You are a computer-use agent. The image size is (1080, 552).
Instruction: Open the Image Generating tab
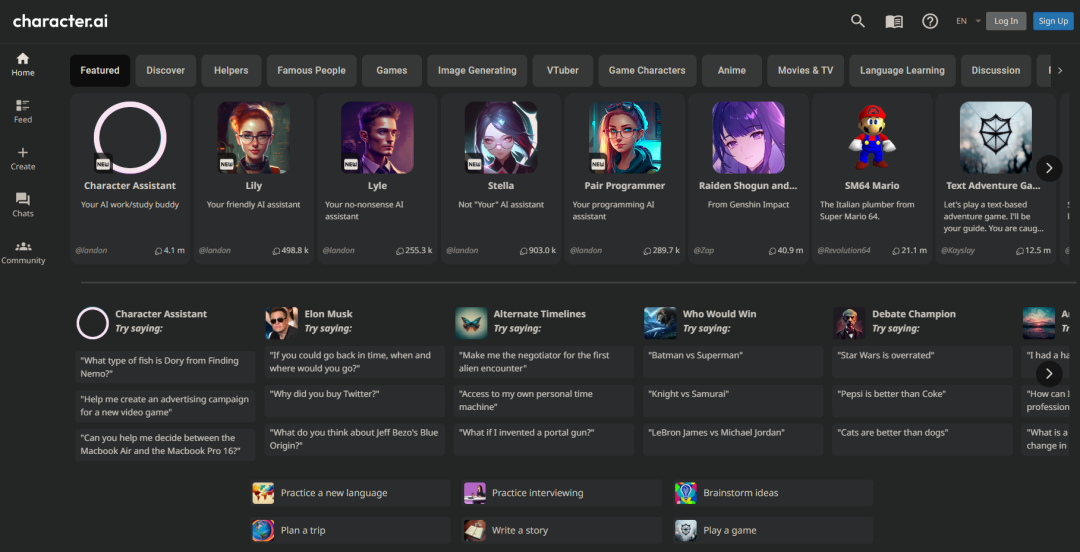coord(477,70)
